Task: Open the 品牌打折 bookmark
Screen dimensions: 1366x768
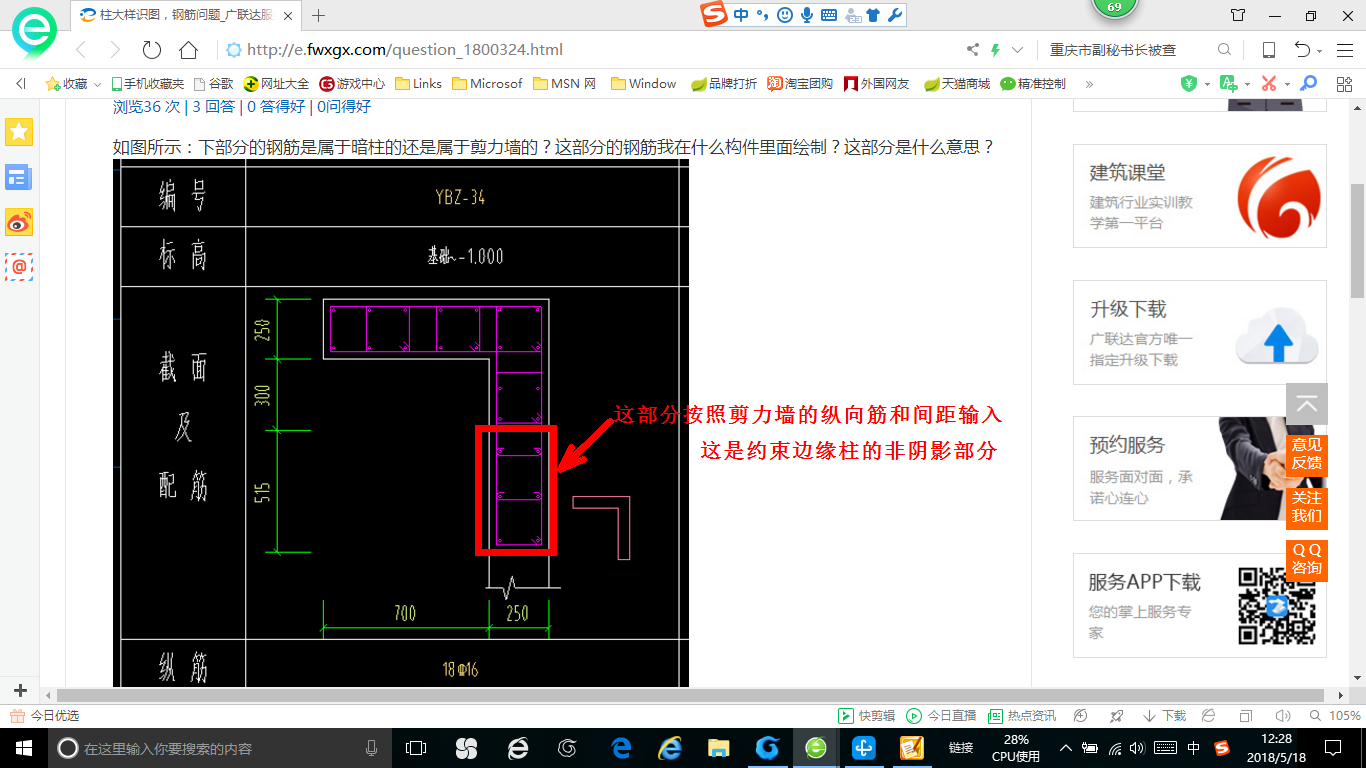Action: [x=725, y=84]
